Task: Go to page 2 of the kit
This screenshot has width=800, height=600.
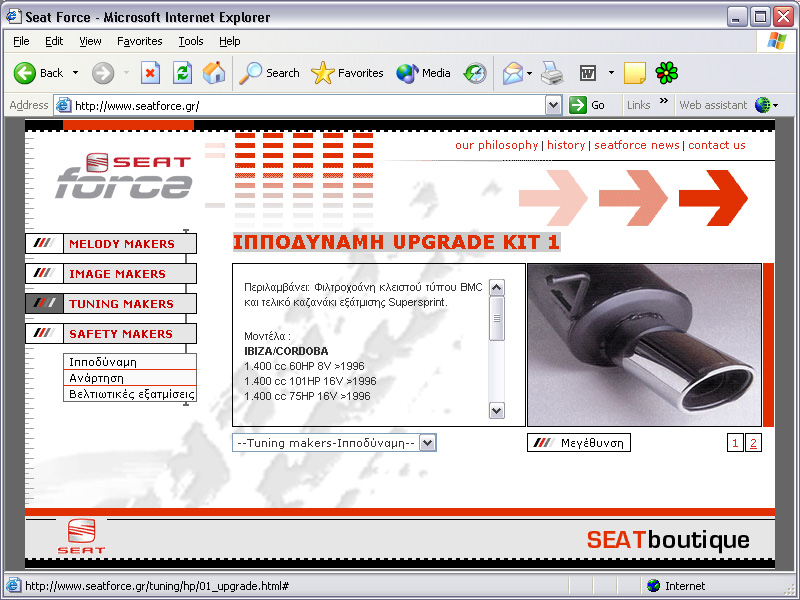Action: click(753, 443)
